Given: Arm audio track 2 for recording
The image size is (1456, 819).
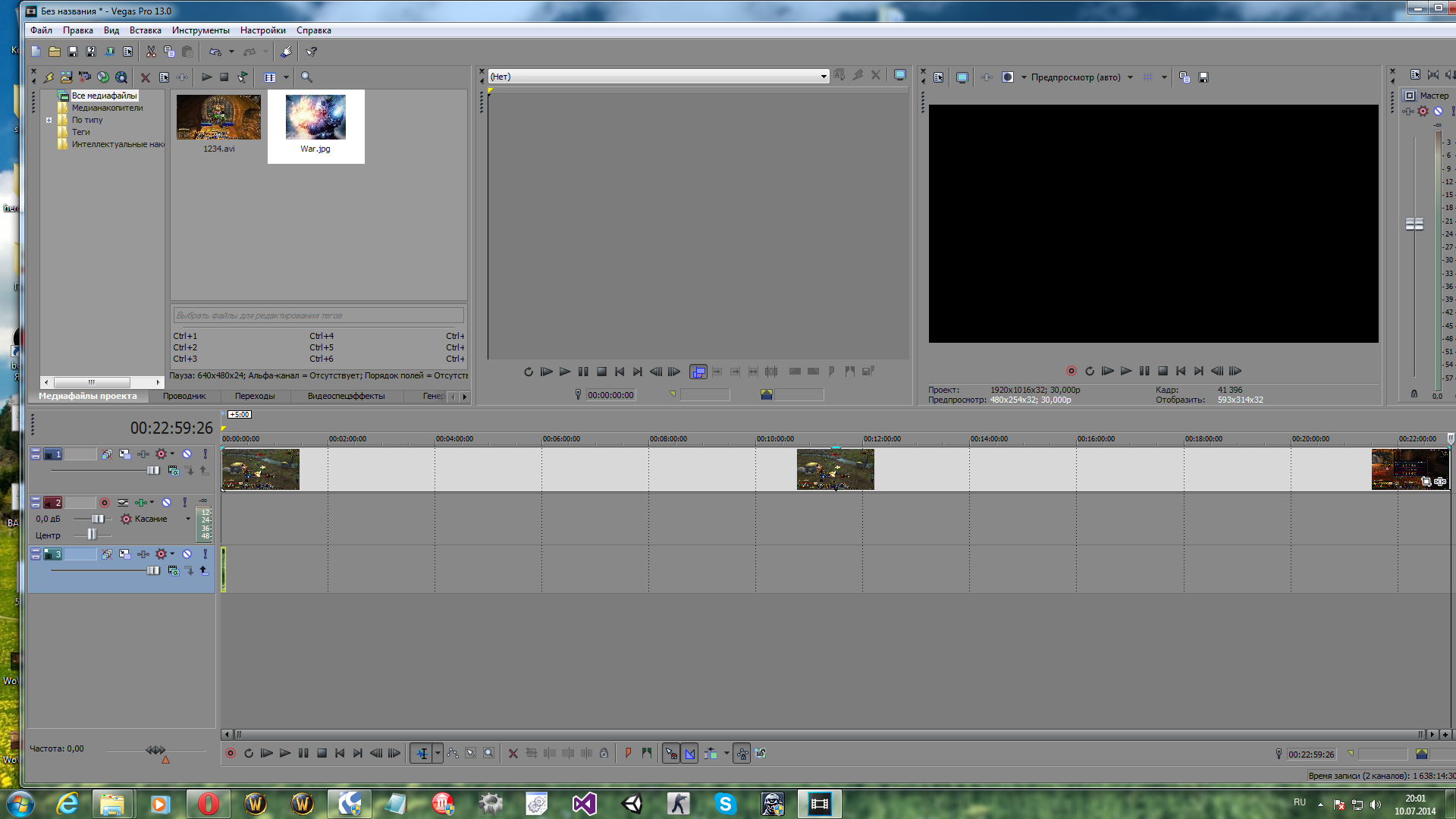Looking at the screenshot, I should point(105,502).
